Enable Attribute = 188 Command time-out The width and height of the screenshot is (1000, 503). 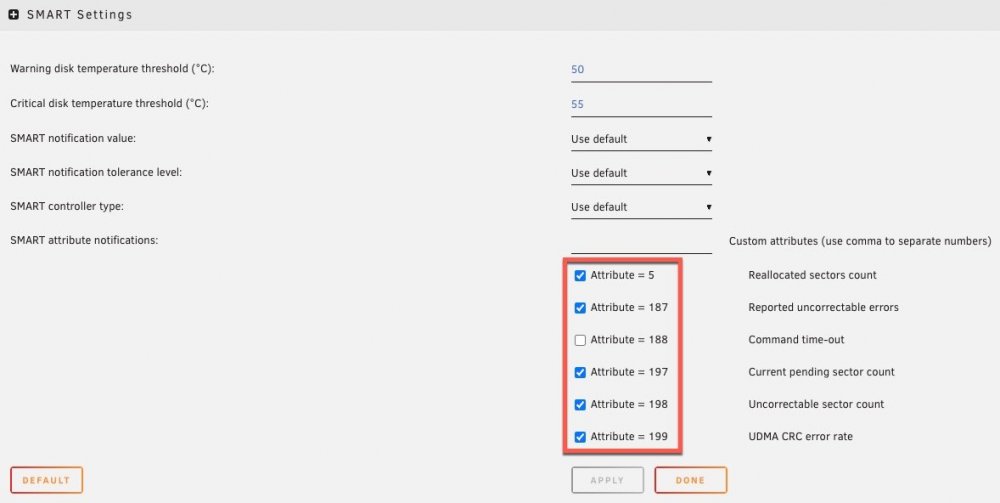pyautogui.click(x=580, y=340)
